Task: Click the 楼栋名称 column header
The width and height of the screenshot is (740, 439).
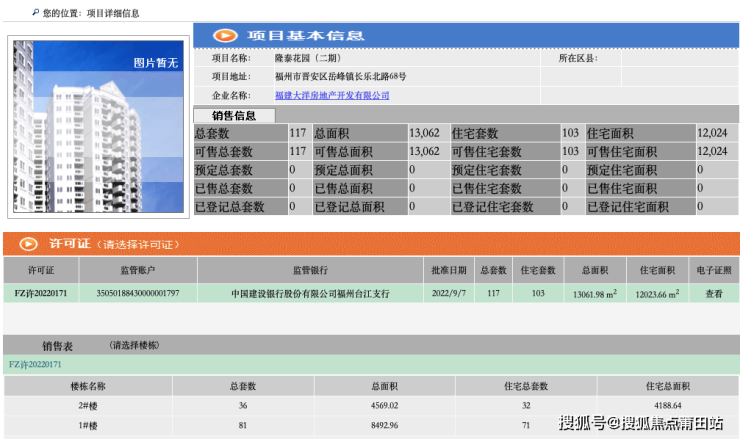Action: click(x=87, y=385)
